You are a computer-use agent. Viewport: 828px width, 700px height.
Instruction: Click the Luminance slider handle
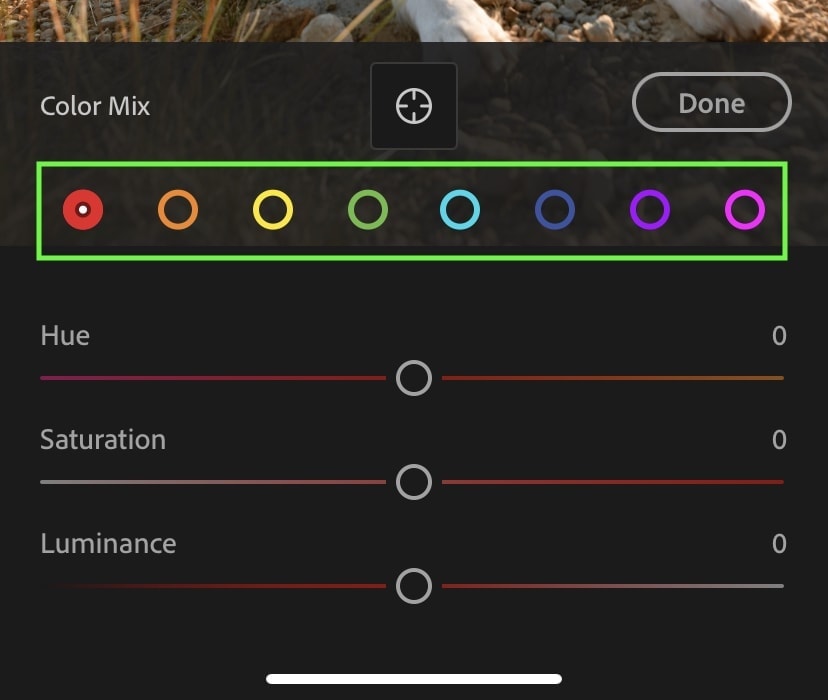413,586
